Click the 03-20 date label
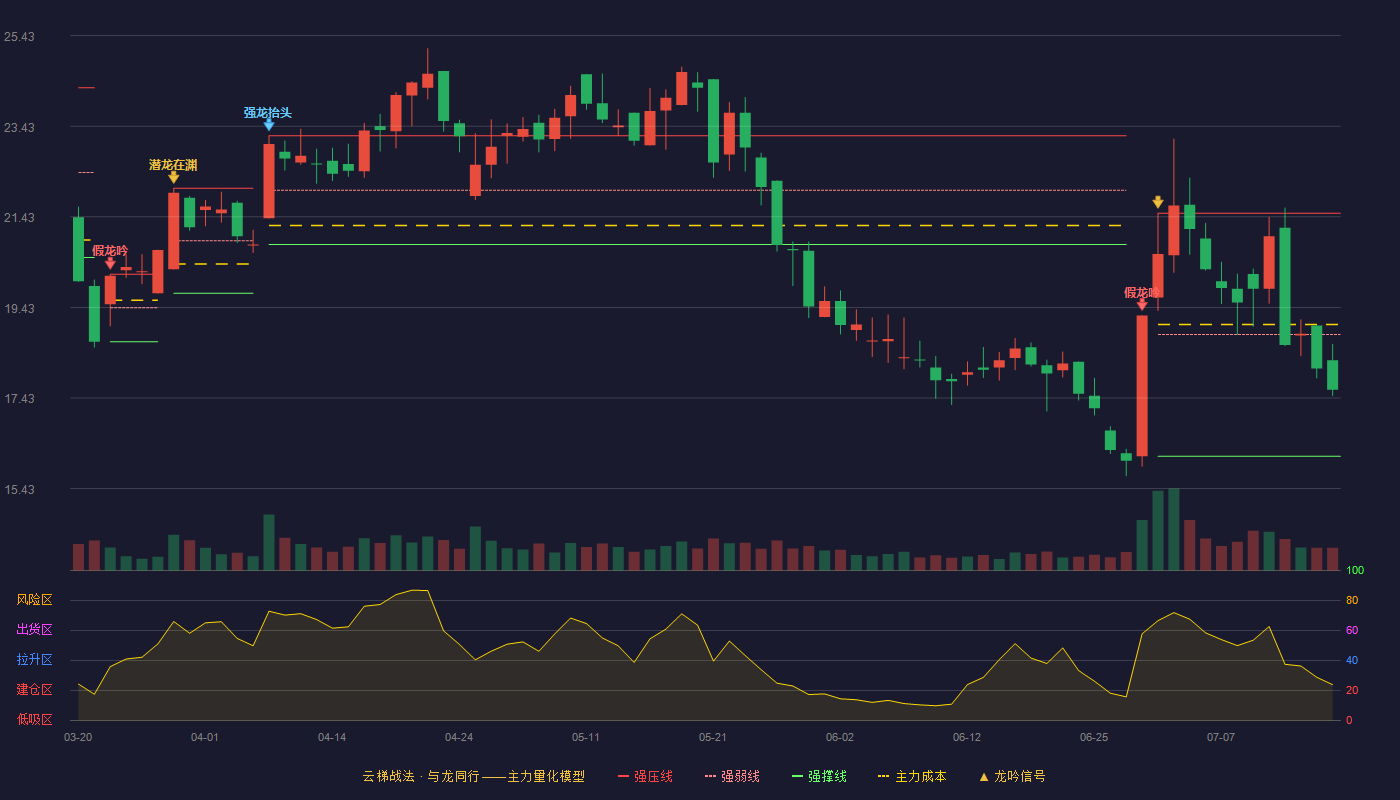This screenshot has height=800, width=1400. (x=78, y=737)
